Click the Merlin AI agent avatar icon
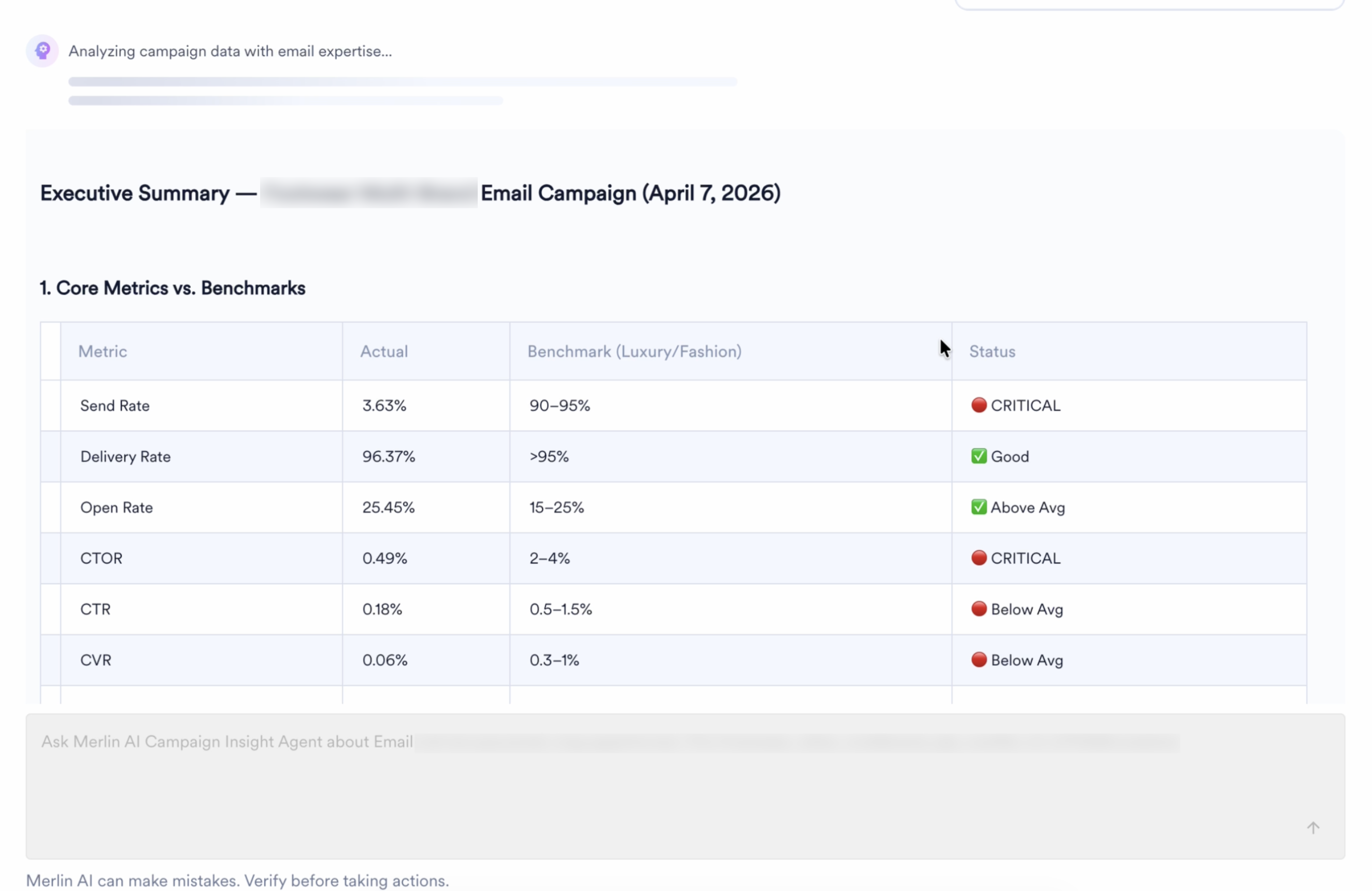The width and height of the screenshot is (1372, 891). click(42, 51)
